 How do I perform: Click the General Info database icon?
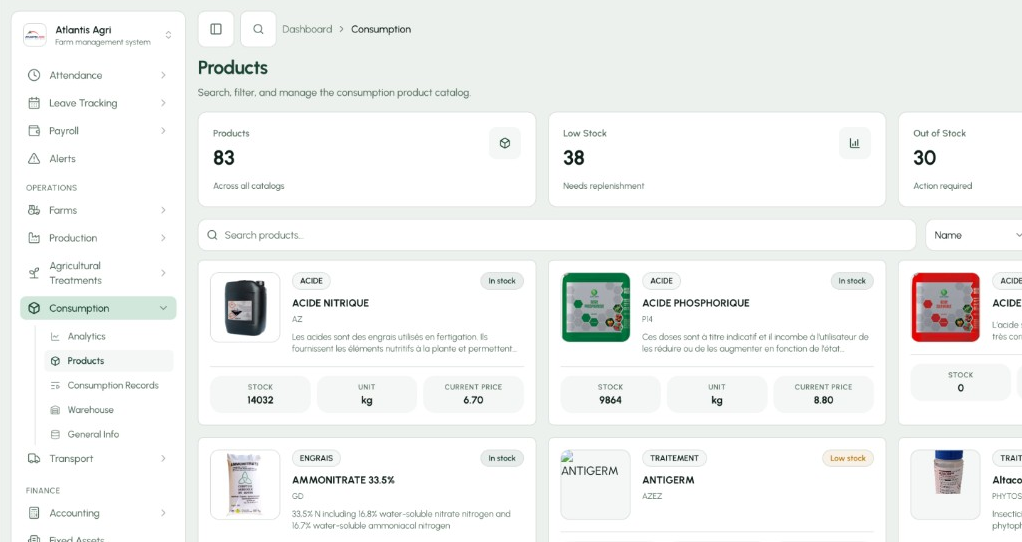tap(55, 435)
